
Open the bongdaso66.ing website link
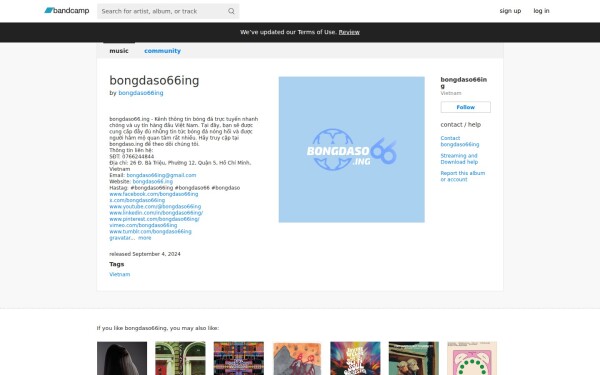click(153, 181)
